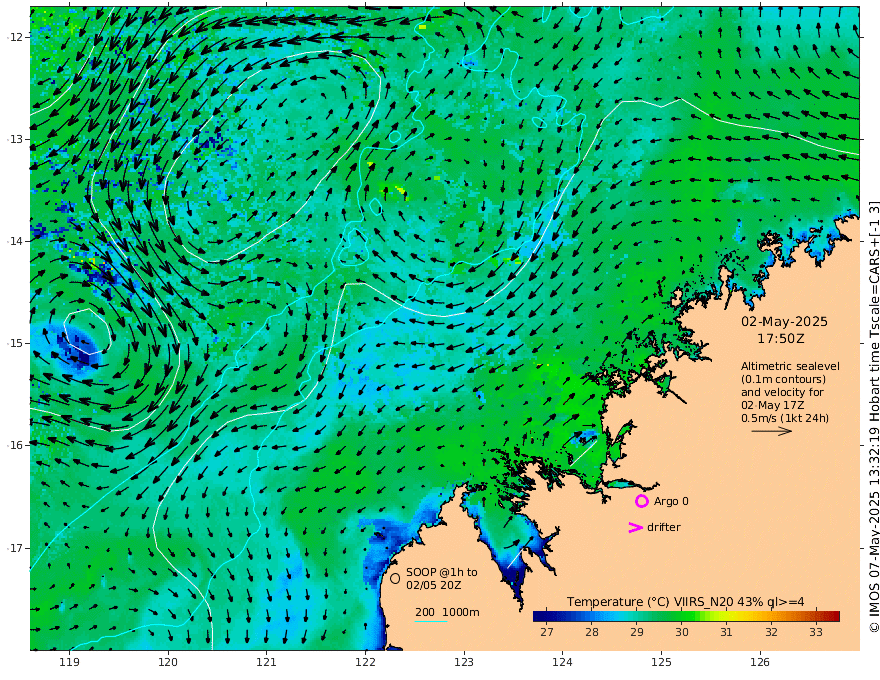Image resolution: width=880 pixels, height=680 pixels.
Task: Click the colorbar tick label 28
Action: (x=592, y=632)
